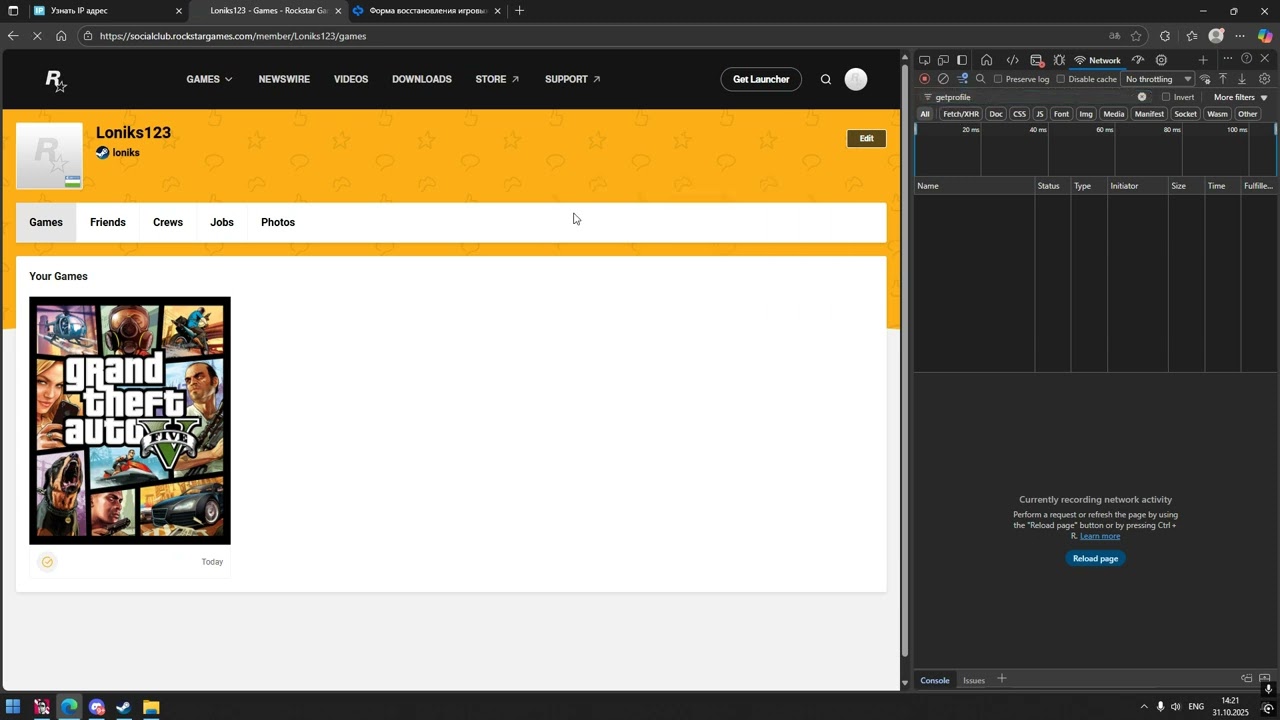Switch to the Photos profile tab
Viewport: 1280px width, 720px height.
click(278, 222)
